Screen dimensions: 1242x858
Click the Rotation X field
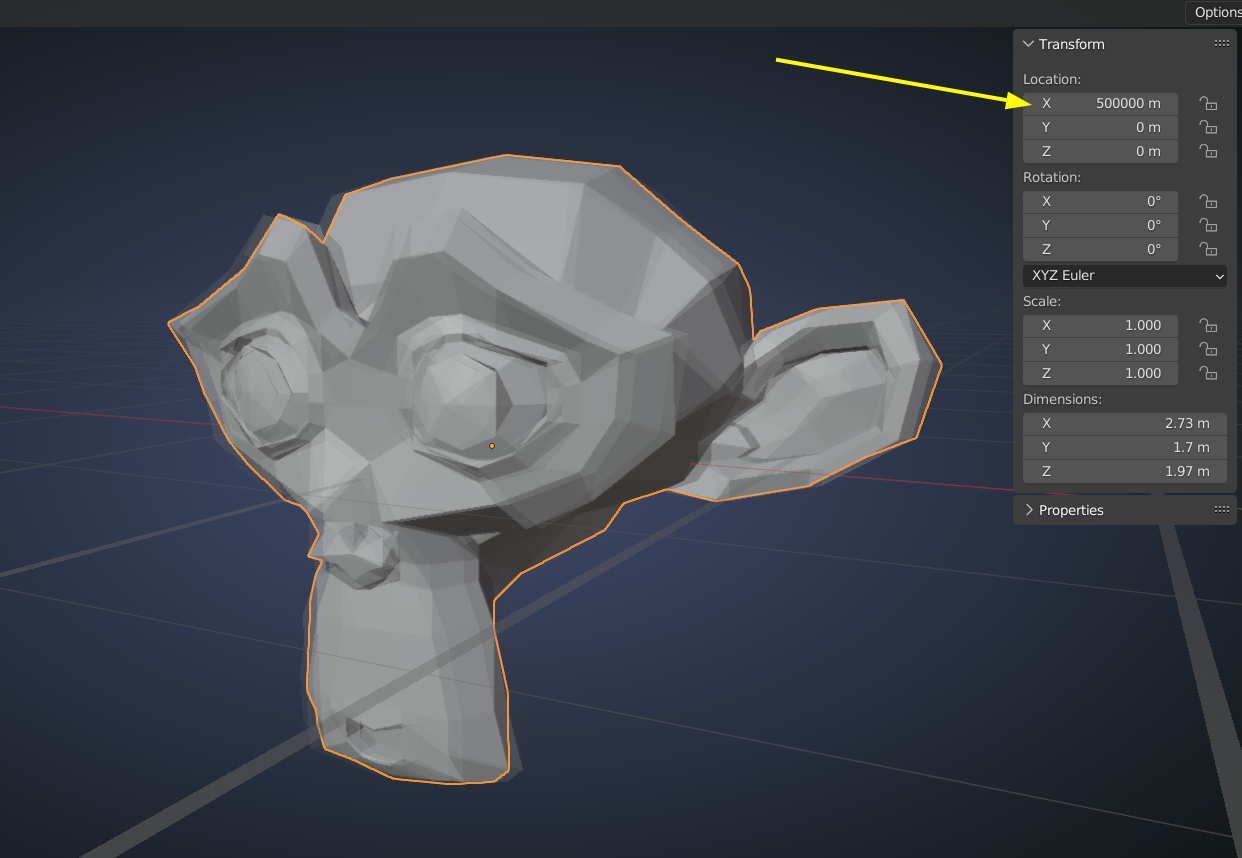tap(1100, 201)
